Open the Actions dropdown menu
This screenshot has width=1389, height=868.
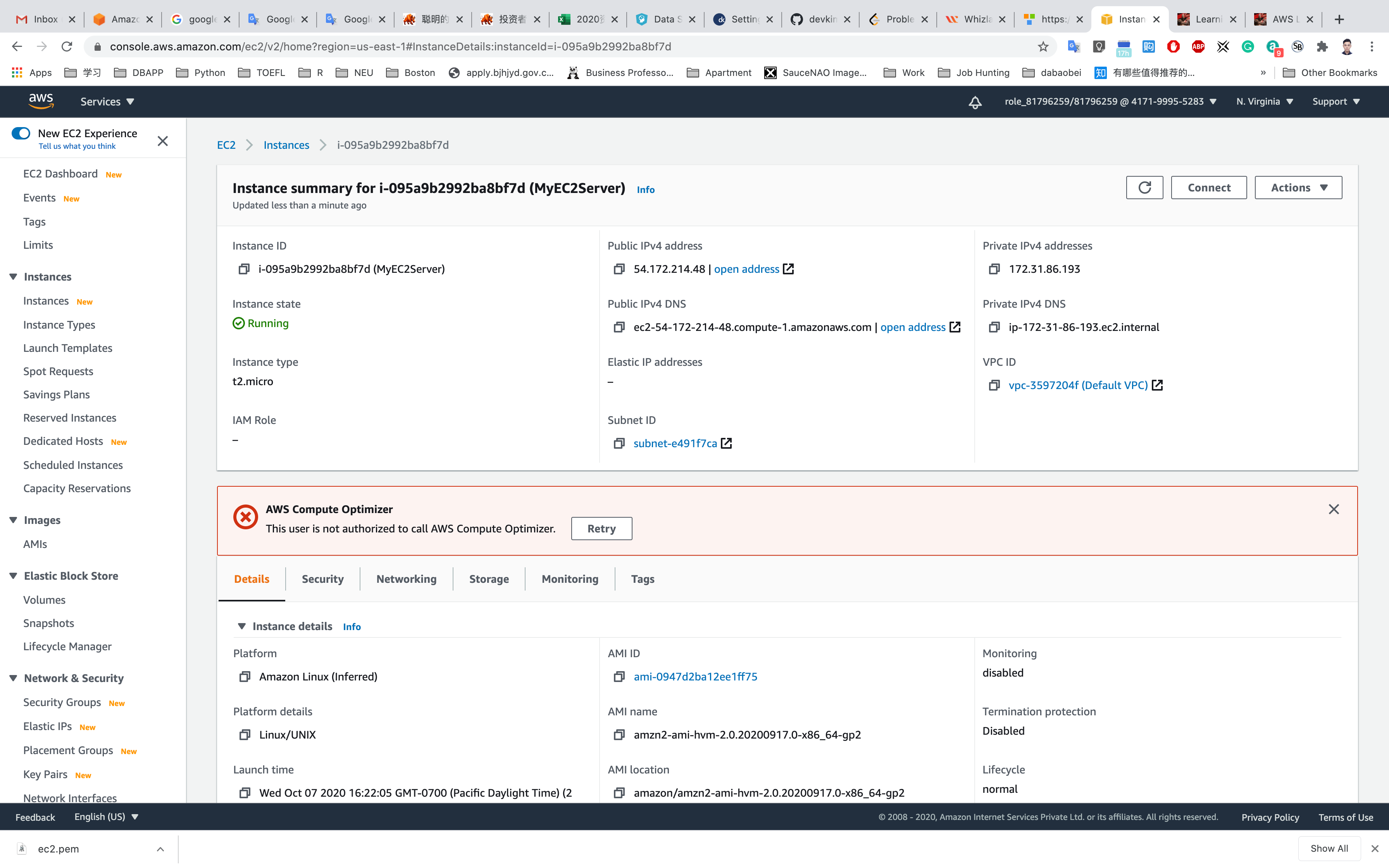(x=1298, y=188)
